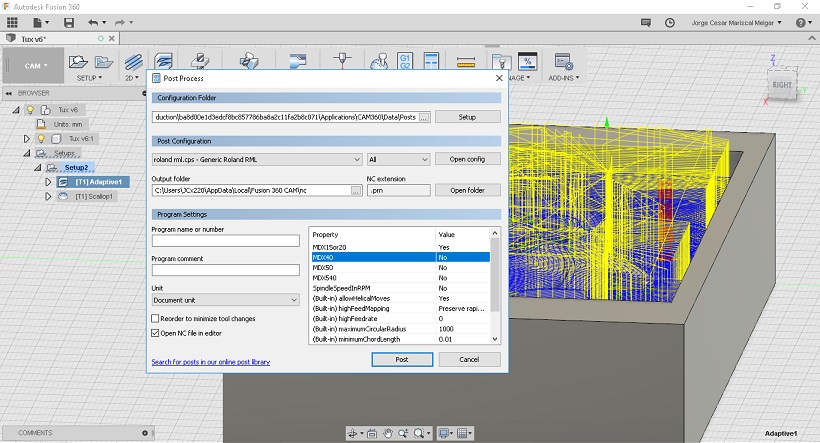The width and height of the screenshot is (820, 443).
Task: Select the MDX50 property row
Action: (x=401, y=268)
